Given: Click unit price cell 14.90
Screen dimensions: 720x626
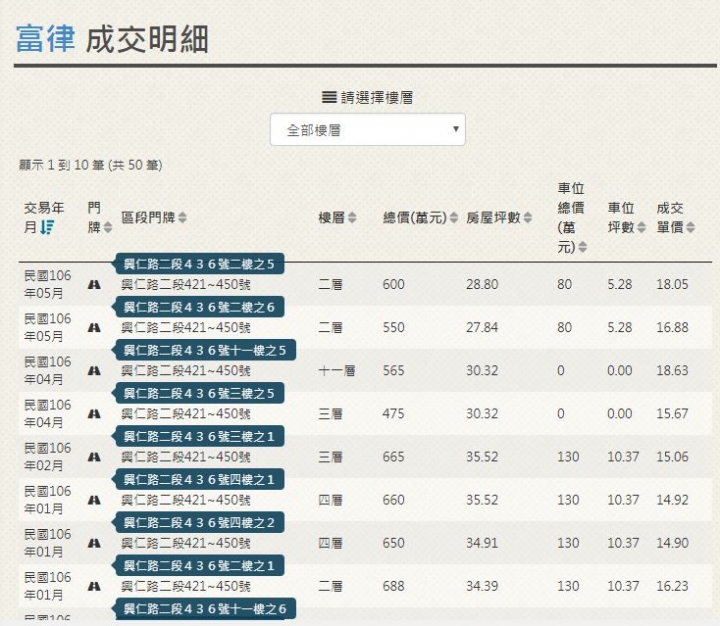Looking at the screenshot, I should click(672, 543).
